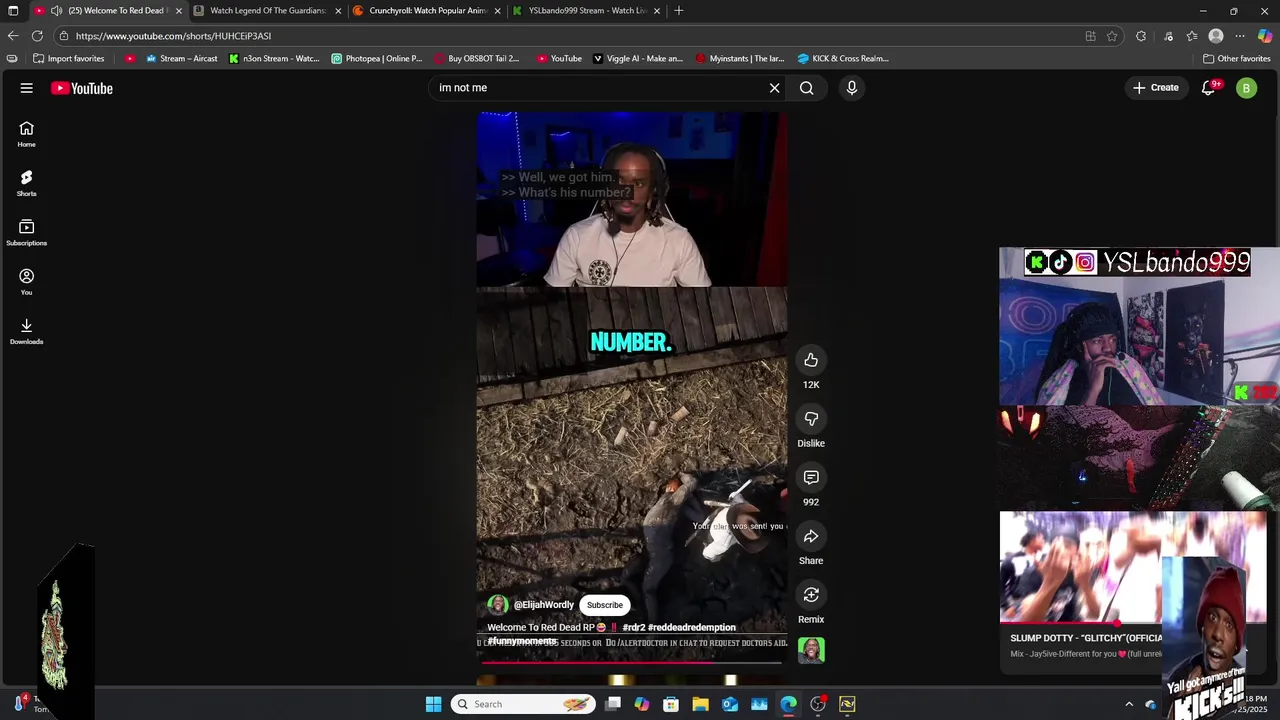The image size is (1280, 720).
Task: Start voice search with microphone icon
Action: coord(852,88)
